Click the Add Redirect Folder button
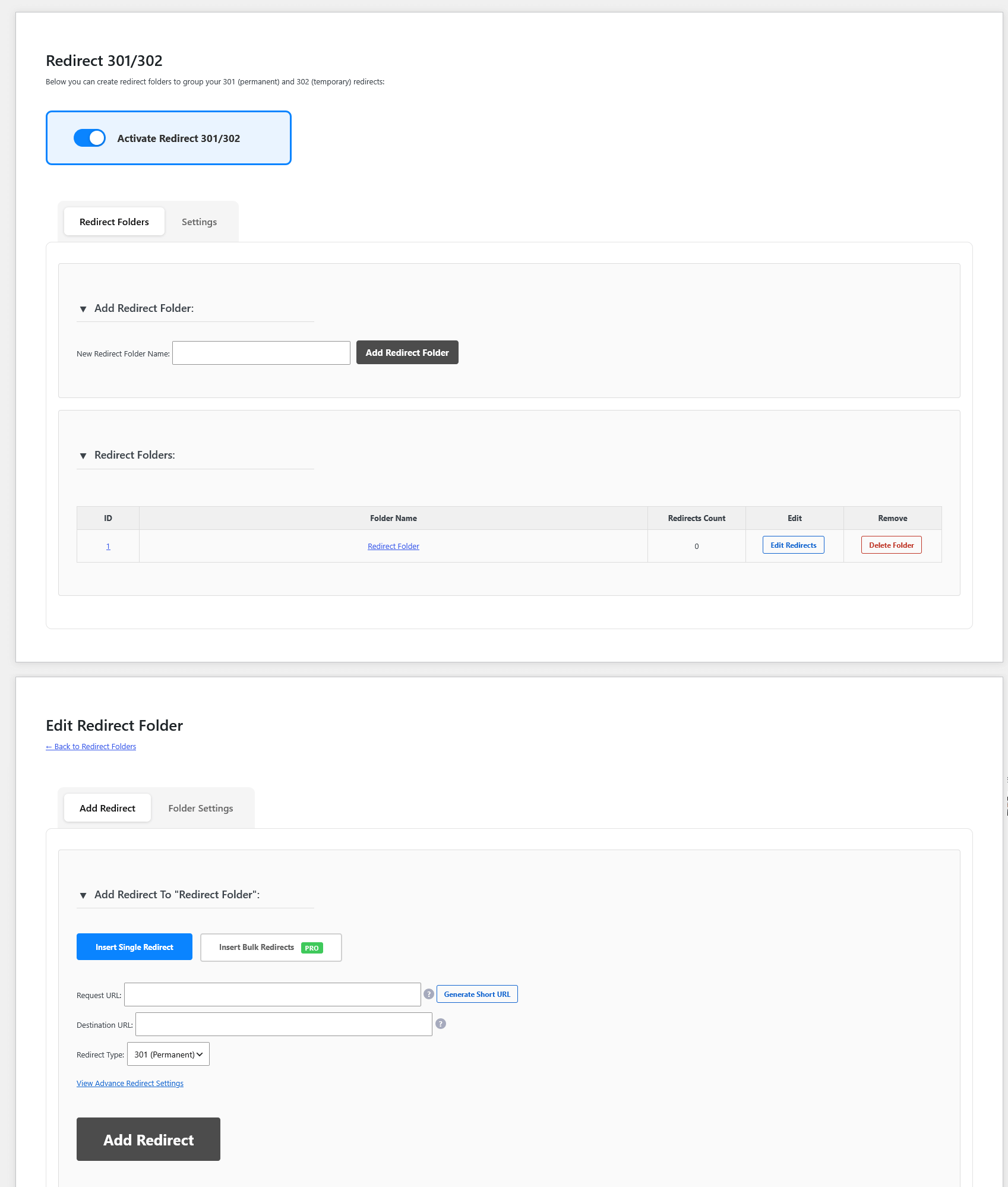This screenshot has height=1187, width=1008. (x=407, y=352)
